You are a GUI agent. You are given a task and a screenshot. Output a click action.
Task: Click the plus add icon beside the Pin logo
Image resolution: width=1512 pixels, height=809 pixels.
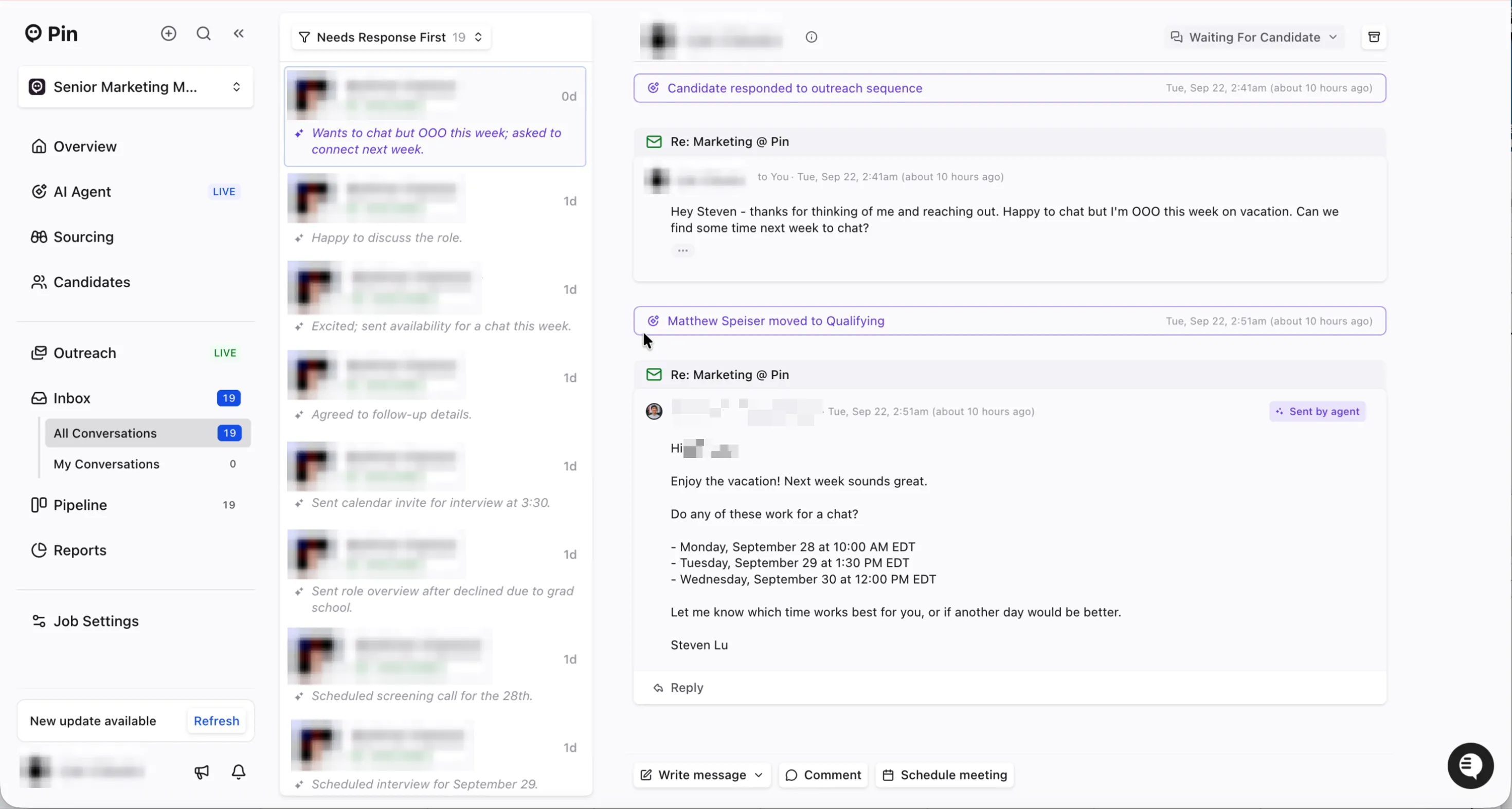tap(169, 33)
